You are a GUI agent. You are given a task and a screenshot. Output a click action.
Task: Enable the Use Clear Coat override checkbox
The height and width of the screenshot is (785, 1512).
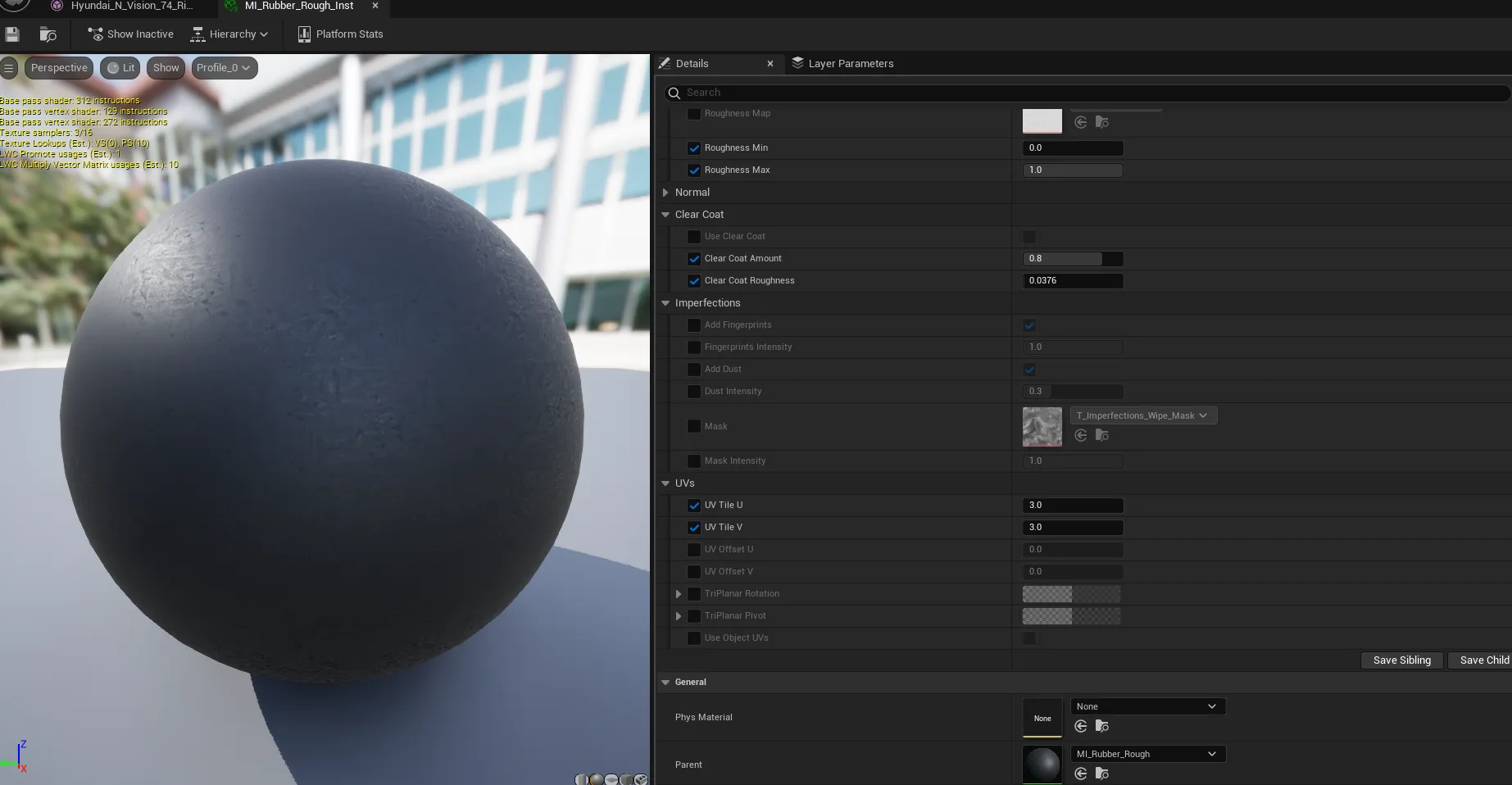pos(694,237)
